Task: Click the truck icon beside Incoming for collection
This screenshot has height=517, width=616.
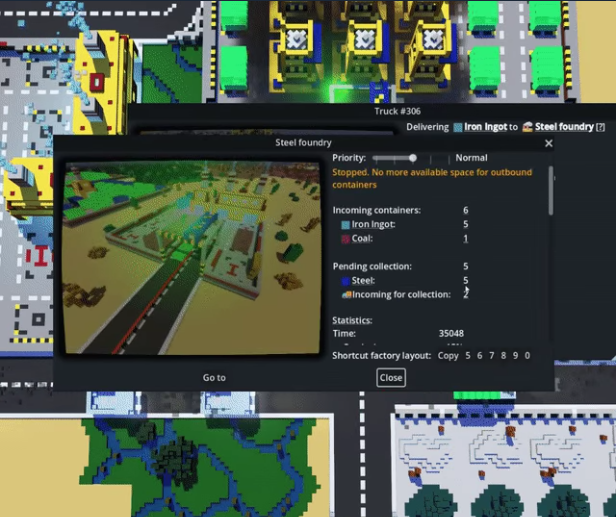Action: point(346,295)
